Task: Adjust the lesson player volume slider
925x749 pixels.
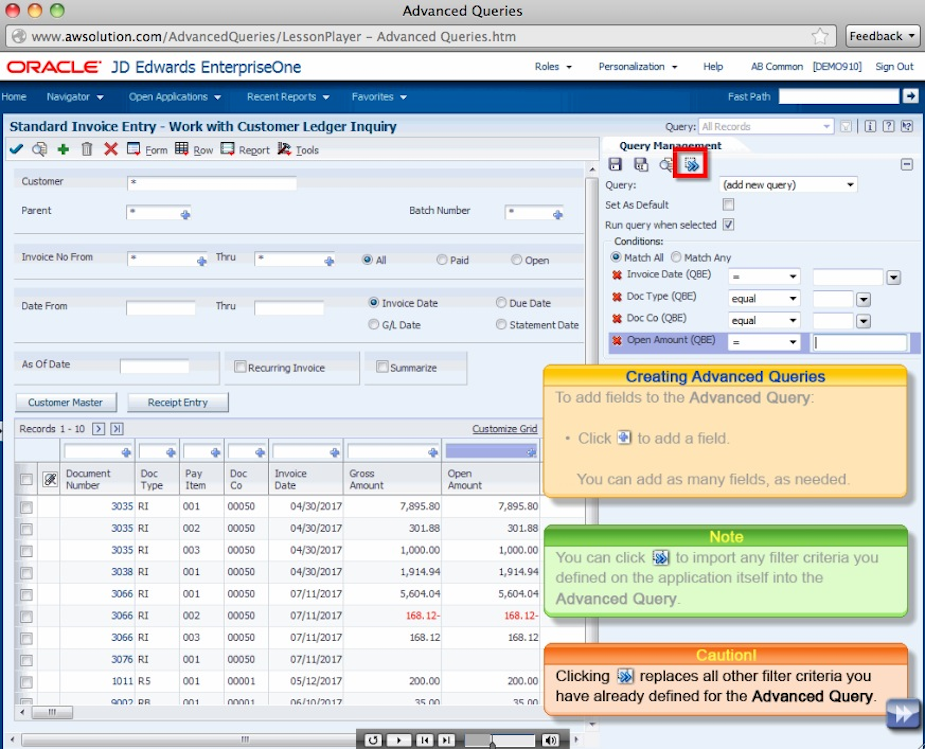Action: [502, 740]
